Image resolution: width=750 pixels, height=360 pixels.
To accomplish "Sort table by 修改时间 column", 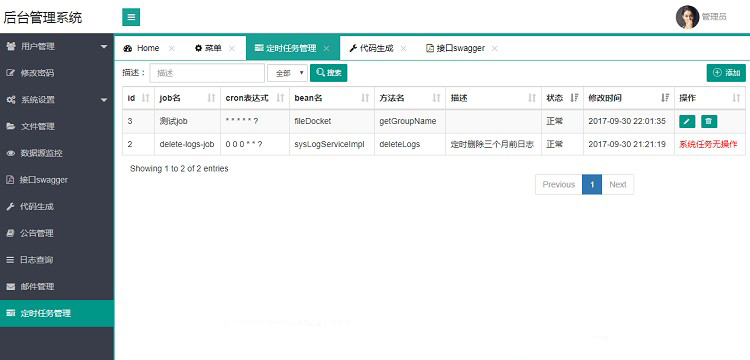I will coord(629,98).
